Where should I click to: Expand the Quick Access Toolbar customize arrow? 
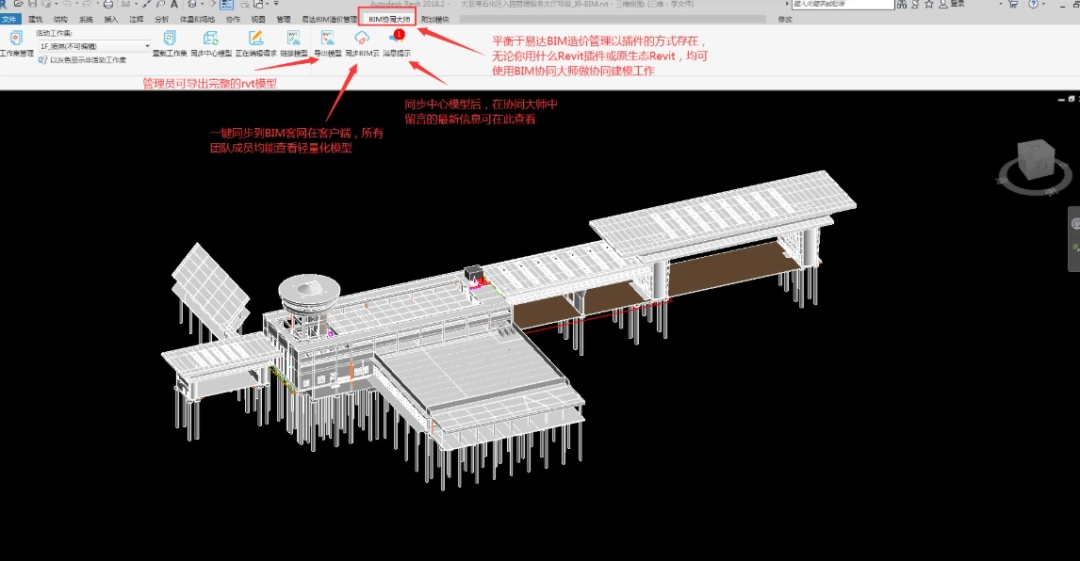(x=275, y=4)
